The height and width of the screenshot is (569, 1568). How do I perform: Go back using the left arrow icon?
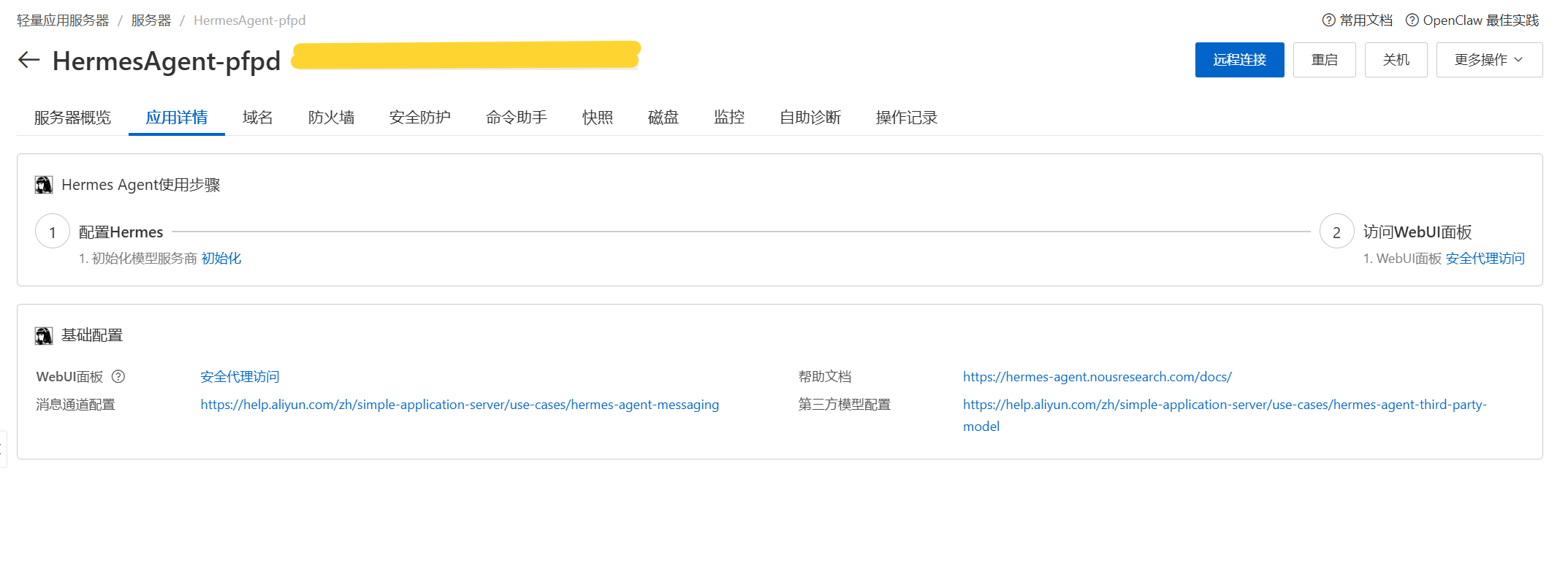point(28,60)
